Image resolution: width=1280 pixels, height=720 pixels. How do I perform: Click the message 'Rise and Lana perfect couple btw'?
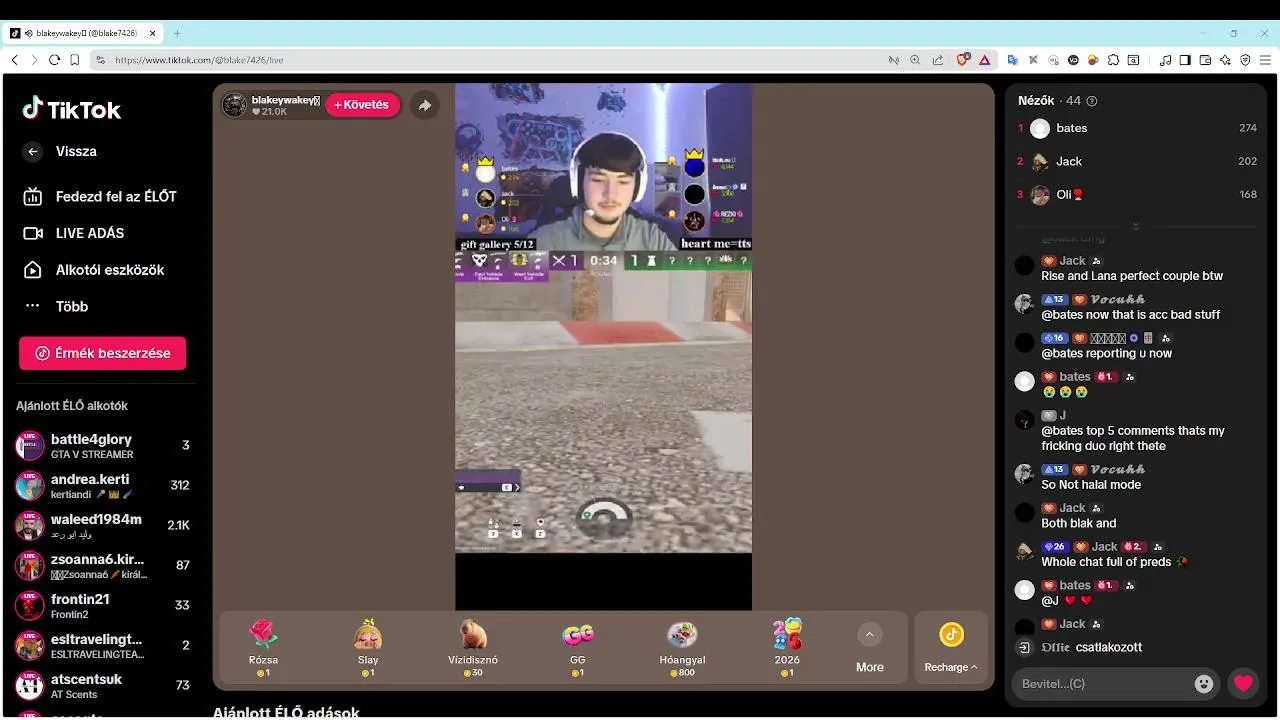tap(1132, 276)
